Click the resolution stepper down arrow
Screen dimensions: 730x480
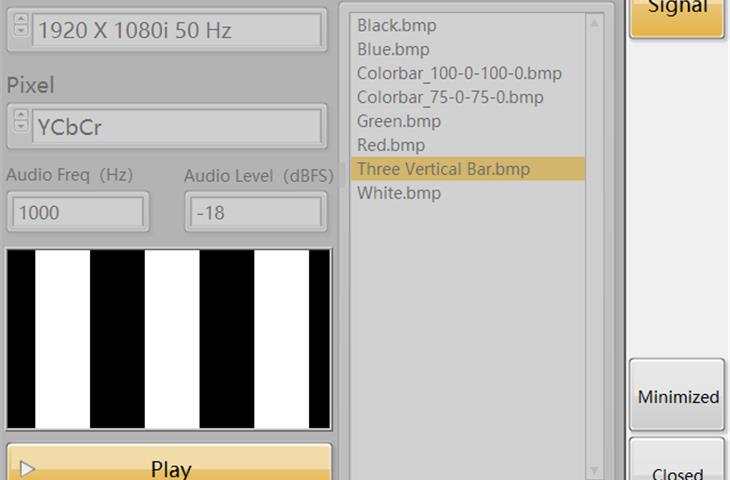point(20,30)
